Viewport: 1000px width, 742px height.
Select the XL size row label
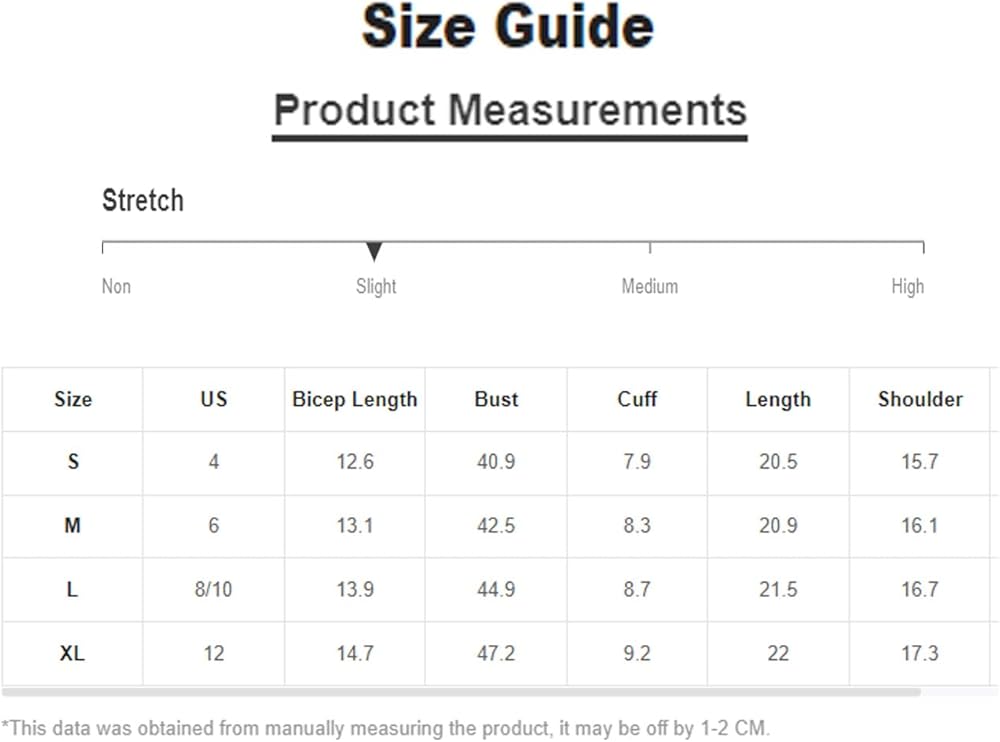[72, 653]
